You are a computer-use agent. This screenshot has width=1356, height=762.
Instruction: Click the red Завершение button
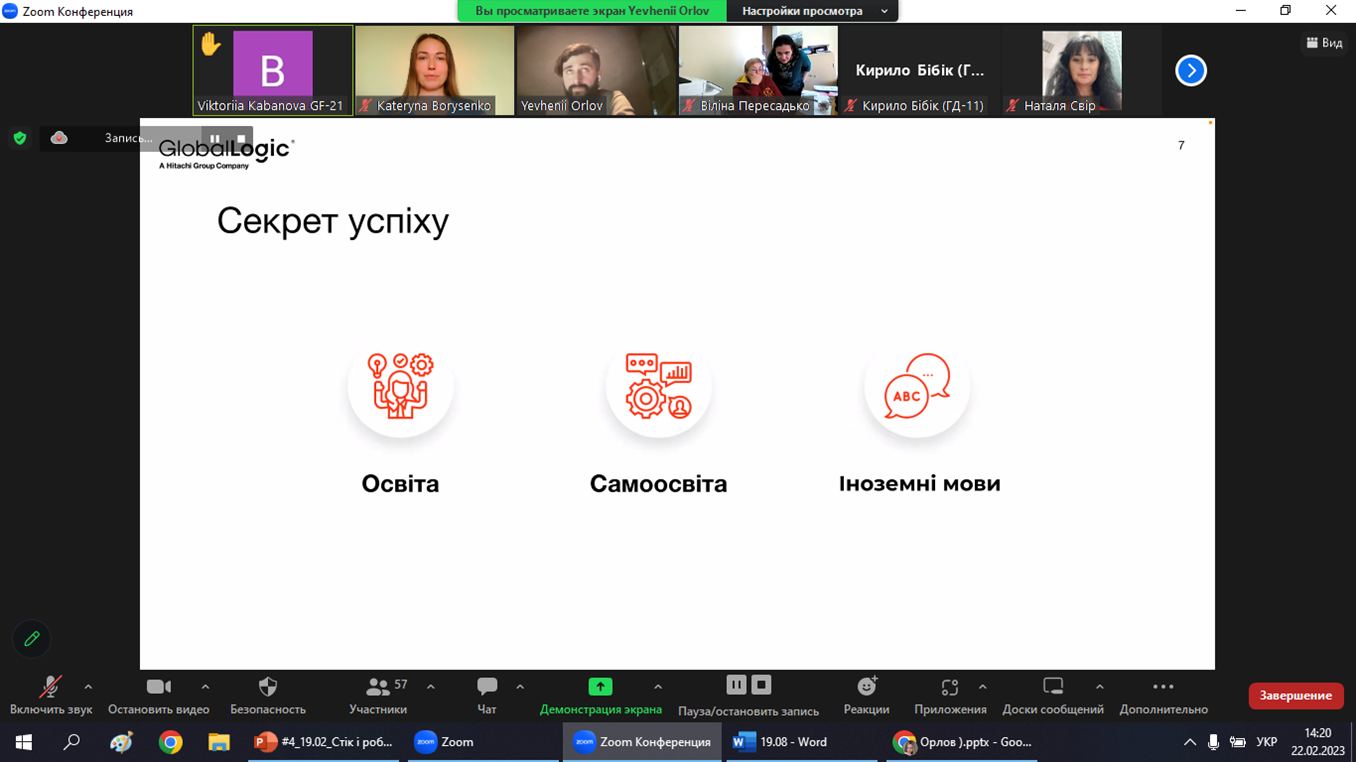point(1295,696)
